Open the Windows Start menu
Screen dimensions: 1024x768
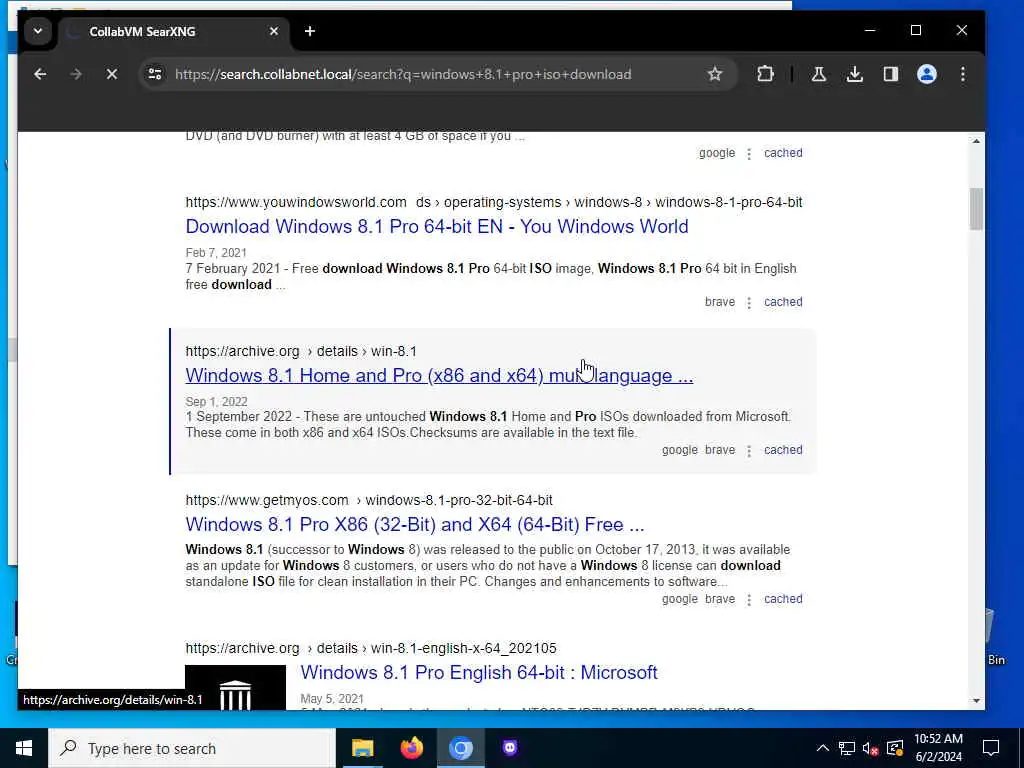tap(24, 748)
